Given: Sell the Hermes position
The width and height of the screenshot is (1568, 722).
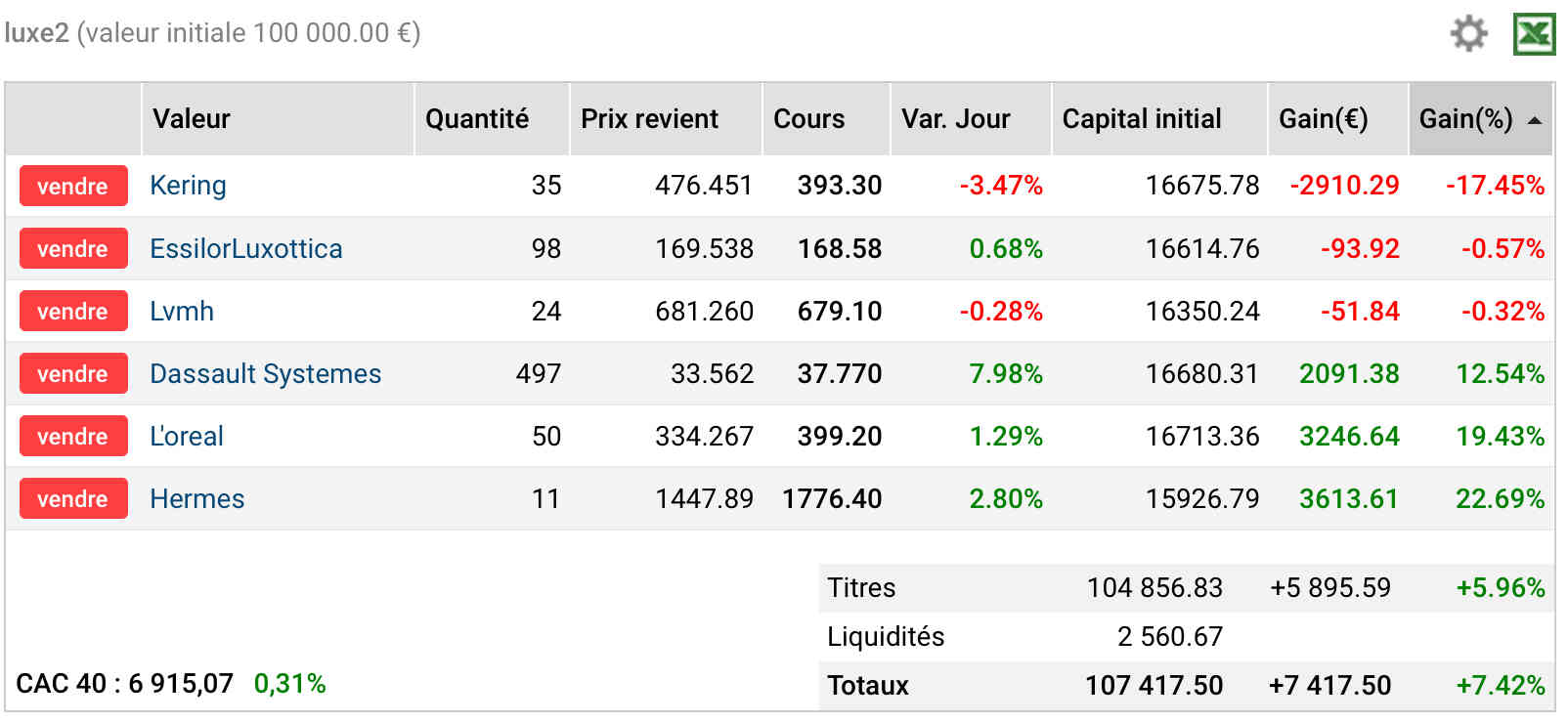Looking at the screenshot, I should click(x=73, y=498).
